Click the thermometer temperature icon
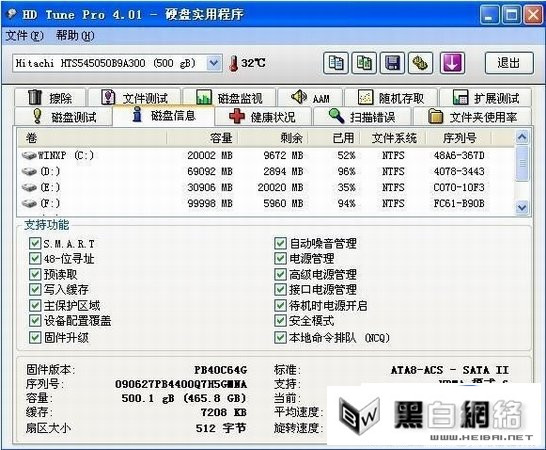Viewport: 546px width, 450px height. click(x=234, y=63)
